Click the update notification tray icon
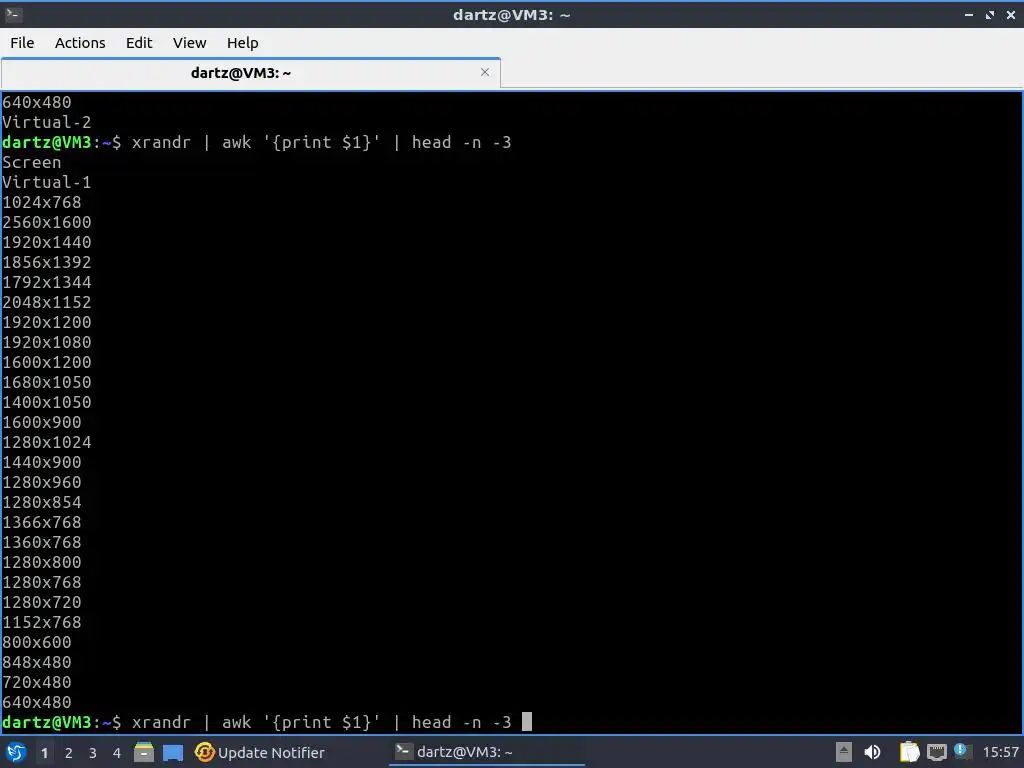 pos(960,751)
